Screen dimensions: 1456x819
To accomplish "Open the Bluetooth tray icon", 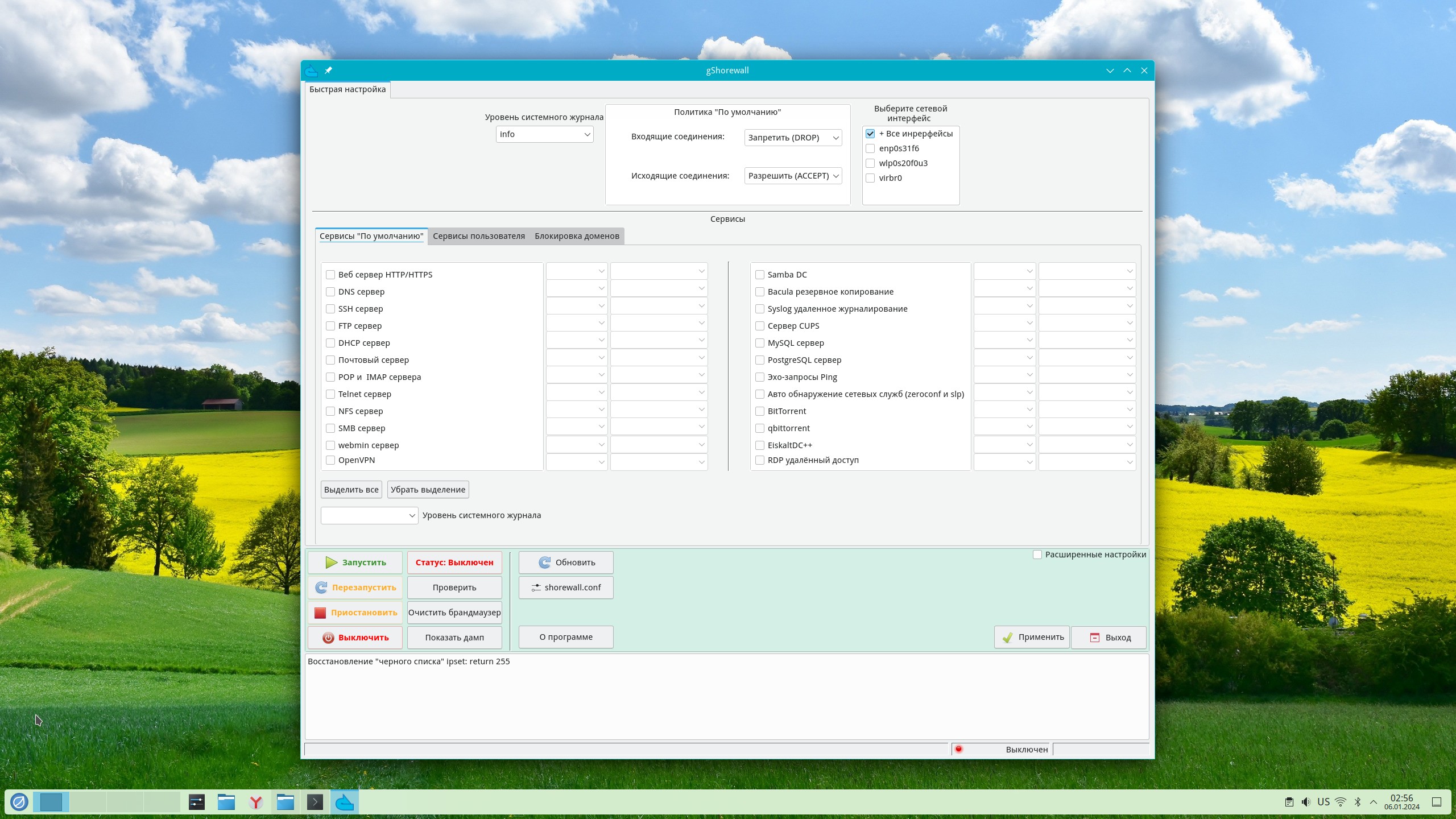I will pos(1358,802).
